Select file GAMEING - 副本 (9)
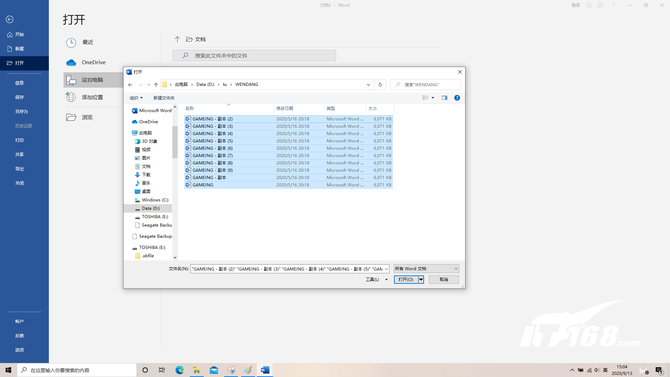The width and height of the screenshot is (670, 377). coord(288,170)
